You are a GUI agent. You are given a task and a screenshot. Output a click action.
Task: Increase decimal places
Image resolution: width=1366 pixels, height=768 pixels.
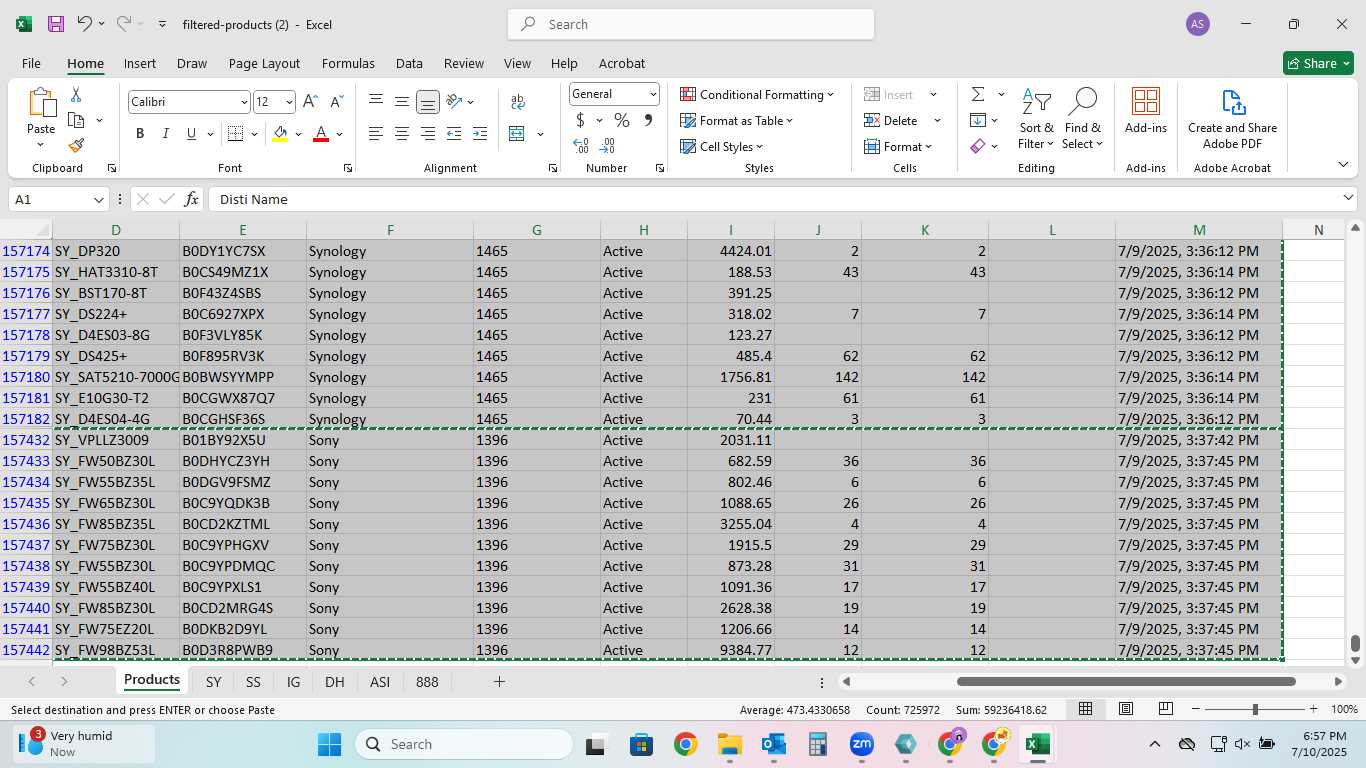pos(581,146)
